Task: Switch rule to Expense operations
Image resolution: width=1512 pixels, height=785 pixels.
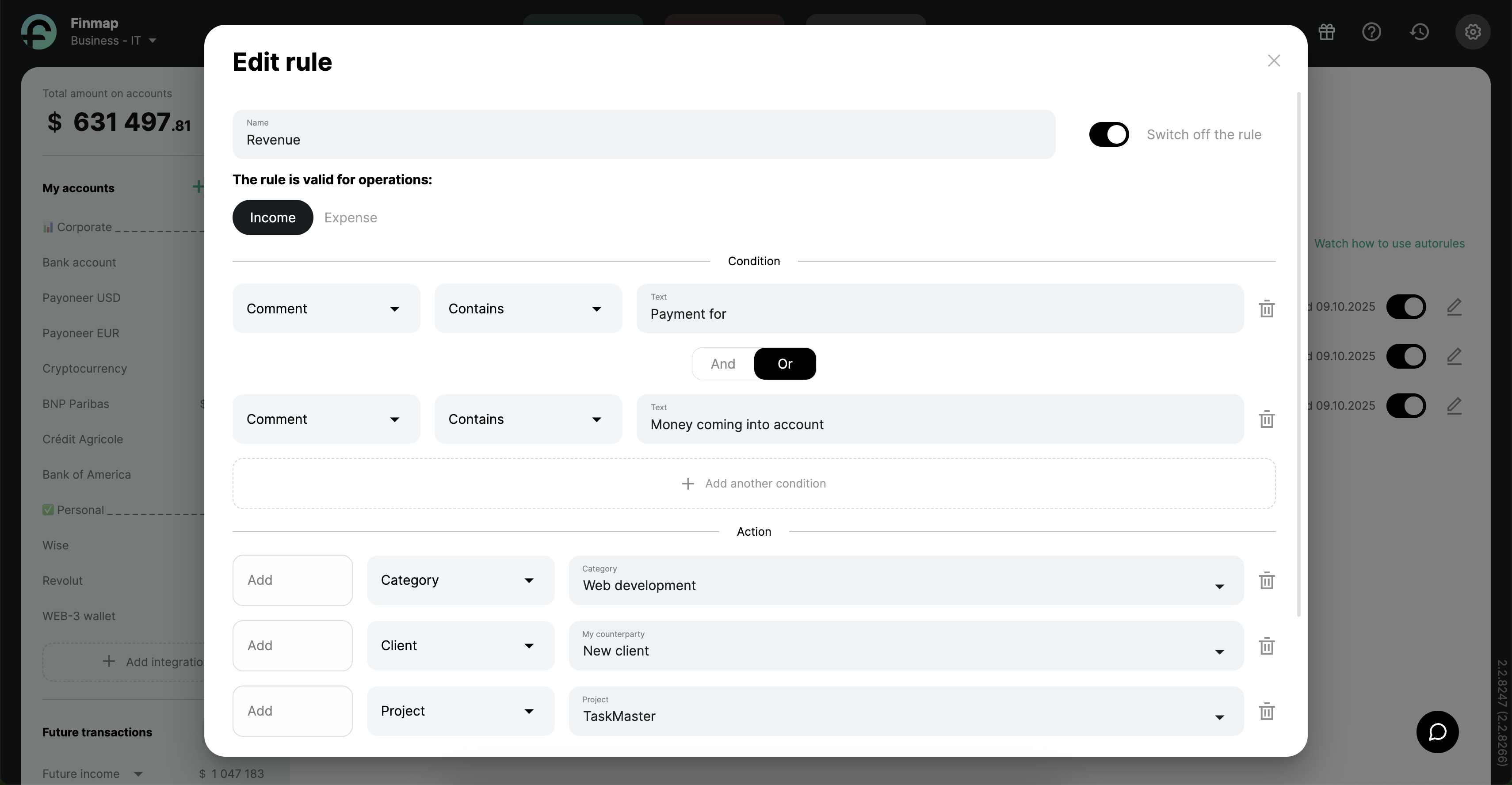Action: pyautogui.click(x=351, y=217)
